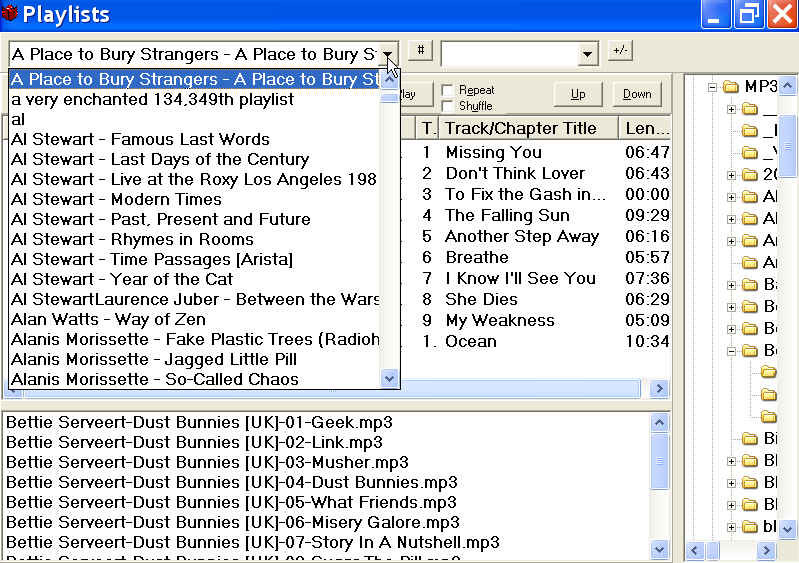The width and height of the screenshot is (799, 563).
Task: Select Al Stewart - Live at the Roxy
Action: [x=195, y=179]
